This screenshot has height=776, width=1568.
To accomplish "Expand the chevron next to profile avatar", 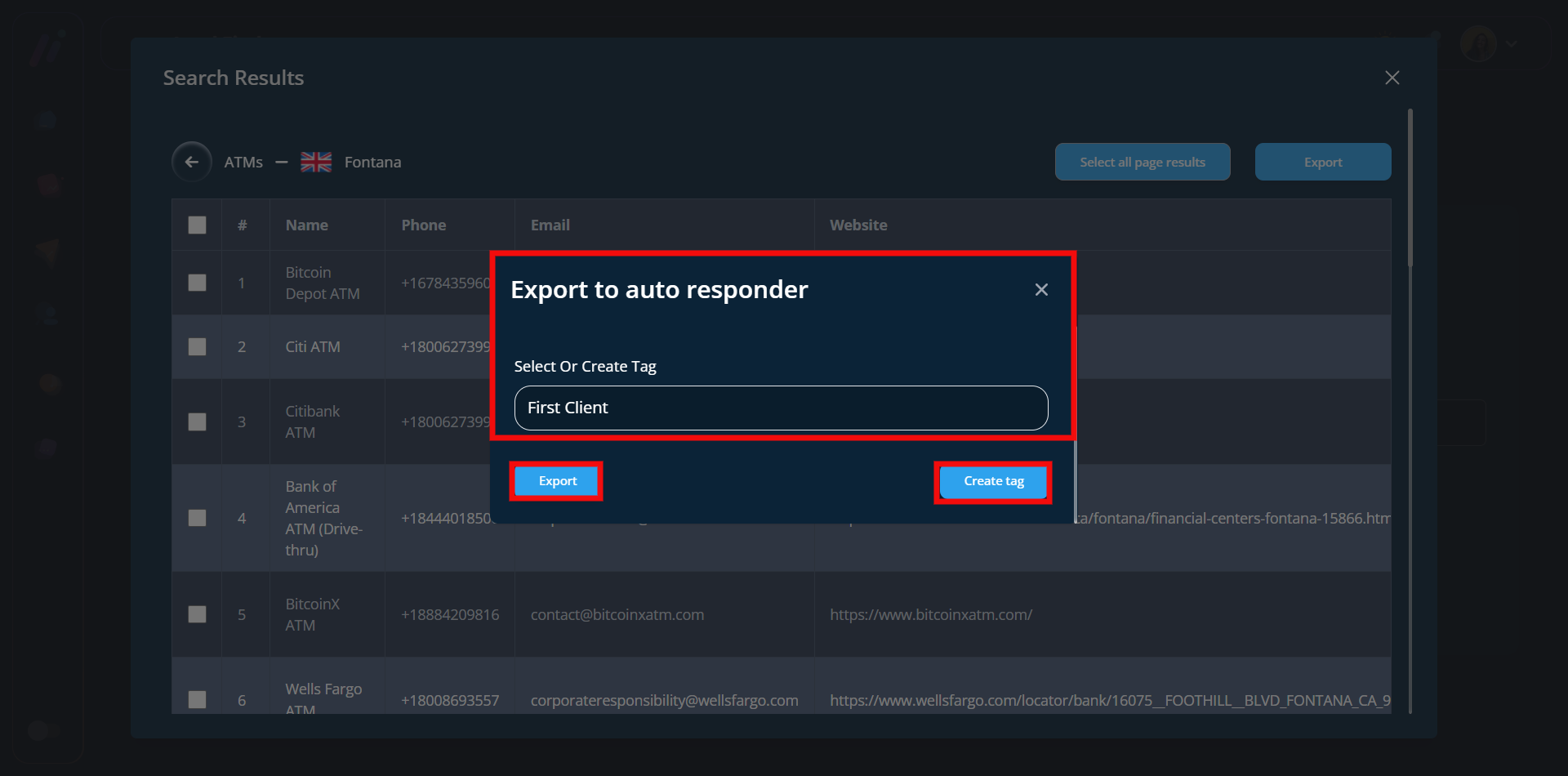I will [1512, 44].
